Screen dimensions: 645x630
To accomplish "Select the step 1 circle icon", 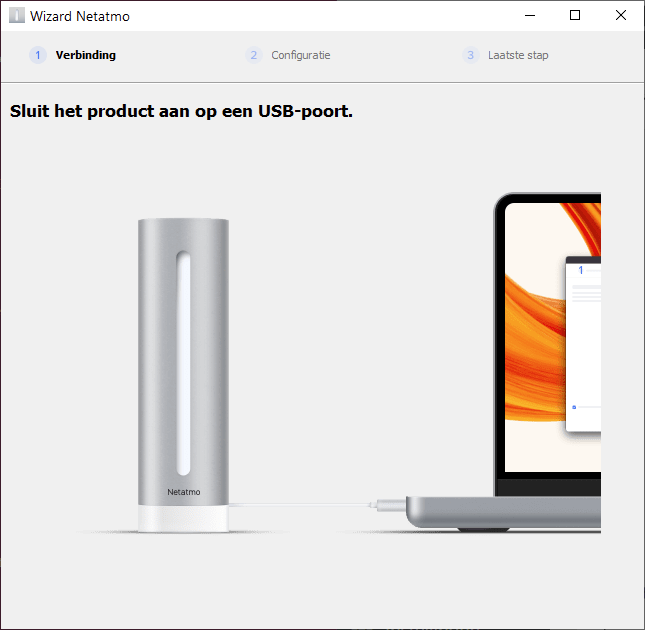I will click(38, 55).
